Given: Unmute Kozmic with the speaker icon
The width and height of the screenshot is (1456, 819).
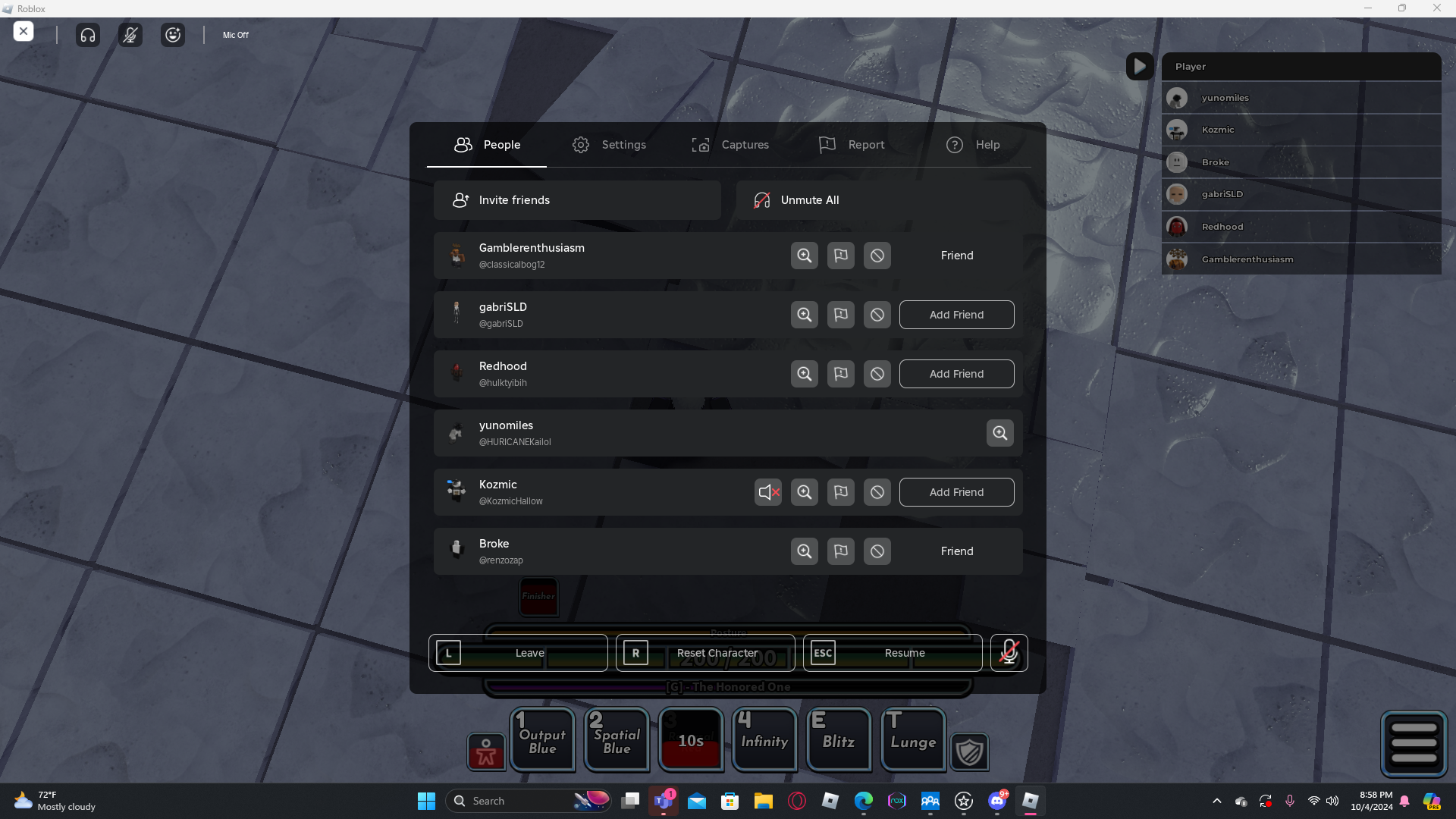Looking at the screenshot, I should click(768, 492).
